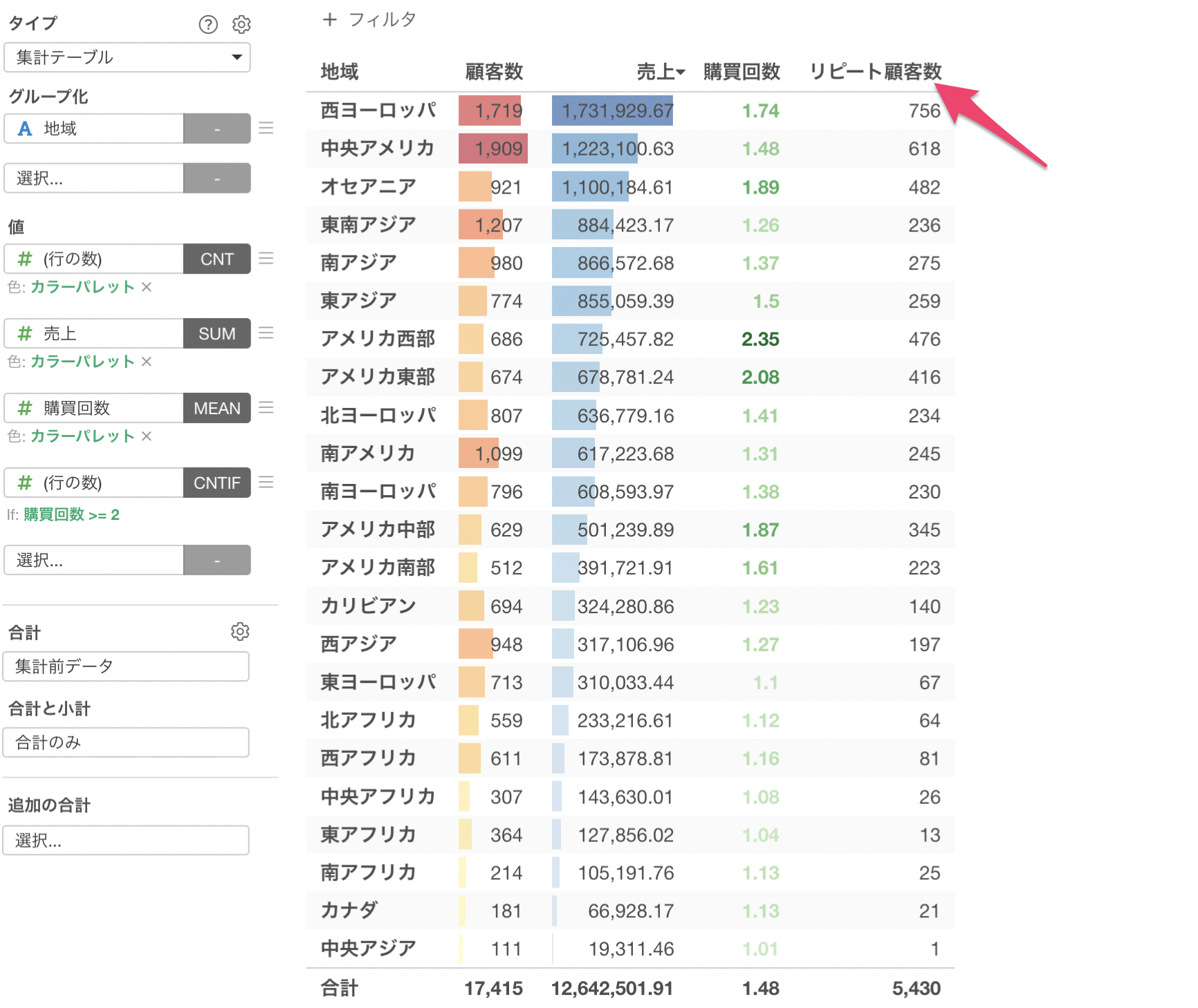Open カラーパレット link under 購買回数
Screen dimensions: 1198x1008
(82, 436)
